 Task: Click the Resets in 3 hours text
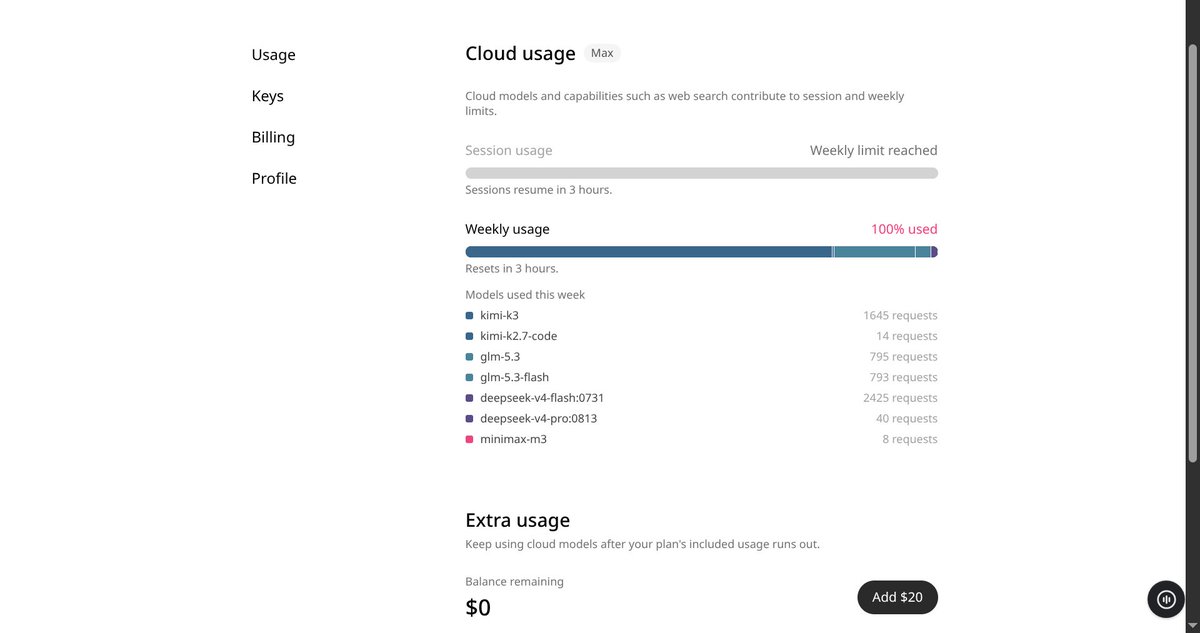click(511, 268)
